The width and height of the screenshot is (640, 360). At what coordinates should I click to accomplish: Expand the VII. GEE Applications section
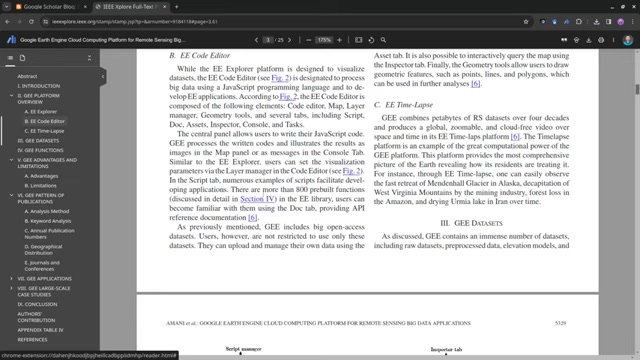point(11,278)
